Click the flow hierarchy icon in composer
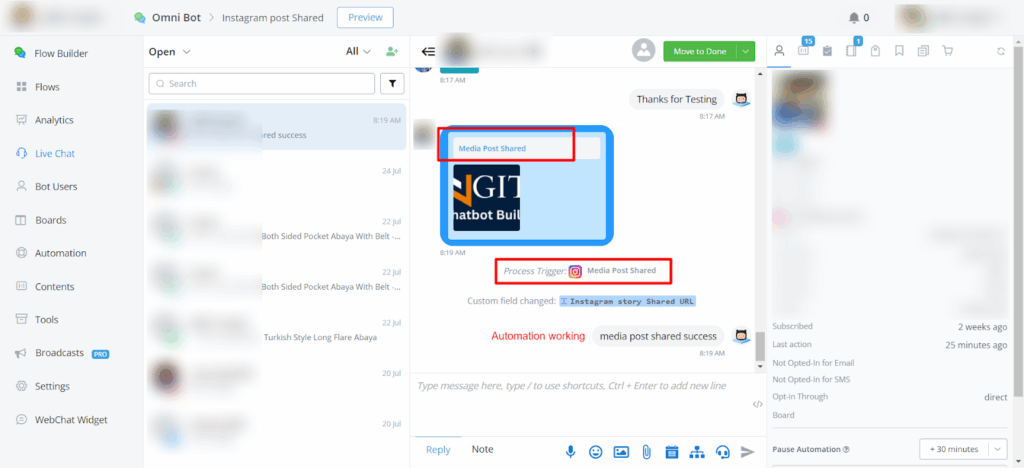The height and width of the screenshot is (468, 1024). point(697,451)
